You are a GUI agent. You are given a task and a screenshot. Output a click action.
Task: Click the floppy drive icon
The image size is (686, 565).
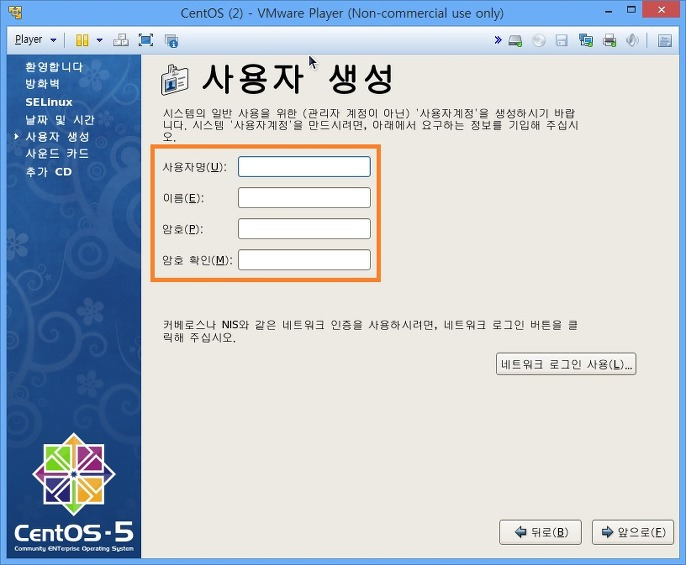[x=561, y=41]
